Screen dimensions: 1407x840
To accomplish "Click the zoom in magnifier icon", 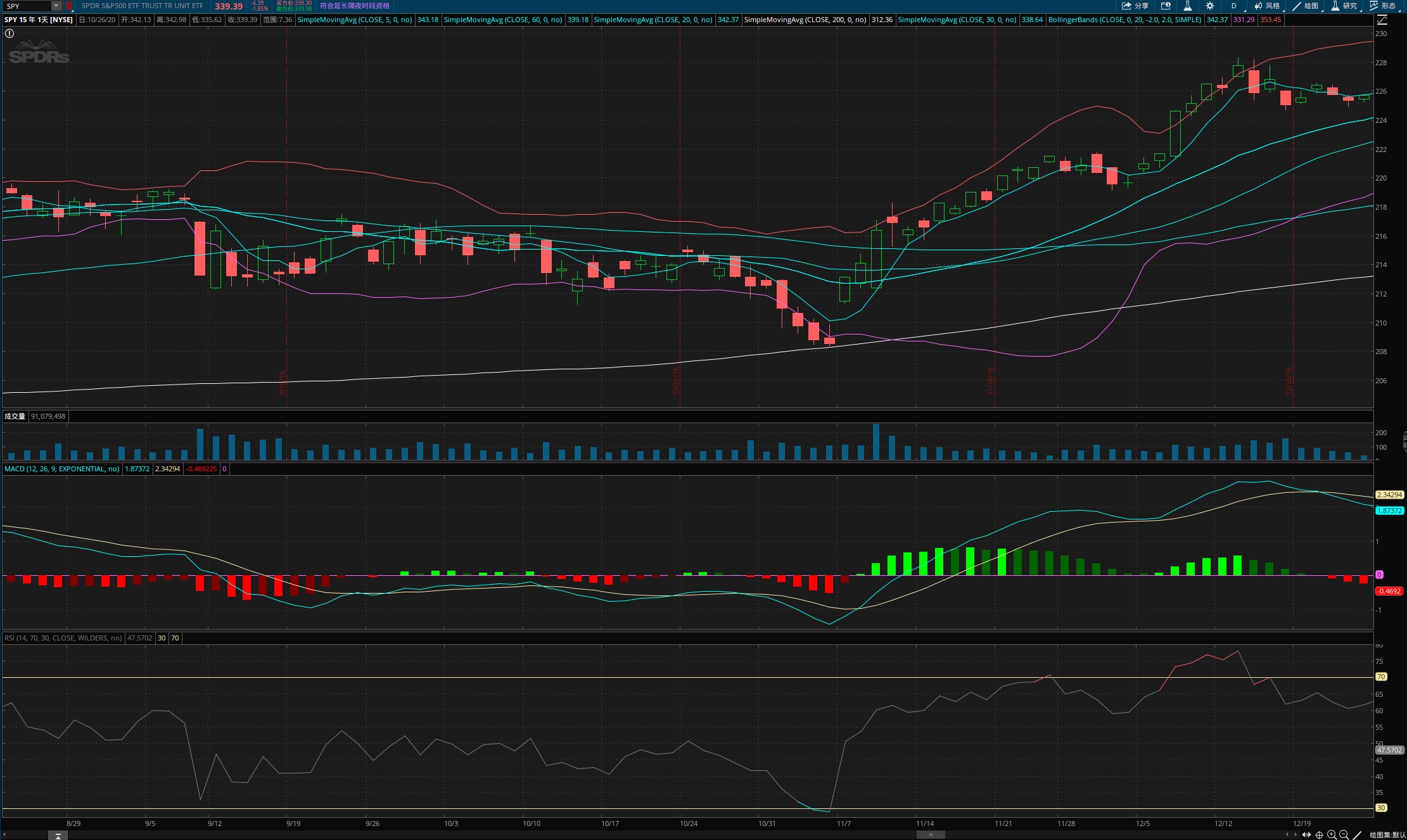I will click(x=1332, y=835).
